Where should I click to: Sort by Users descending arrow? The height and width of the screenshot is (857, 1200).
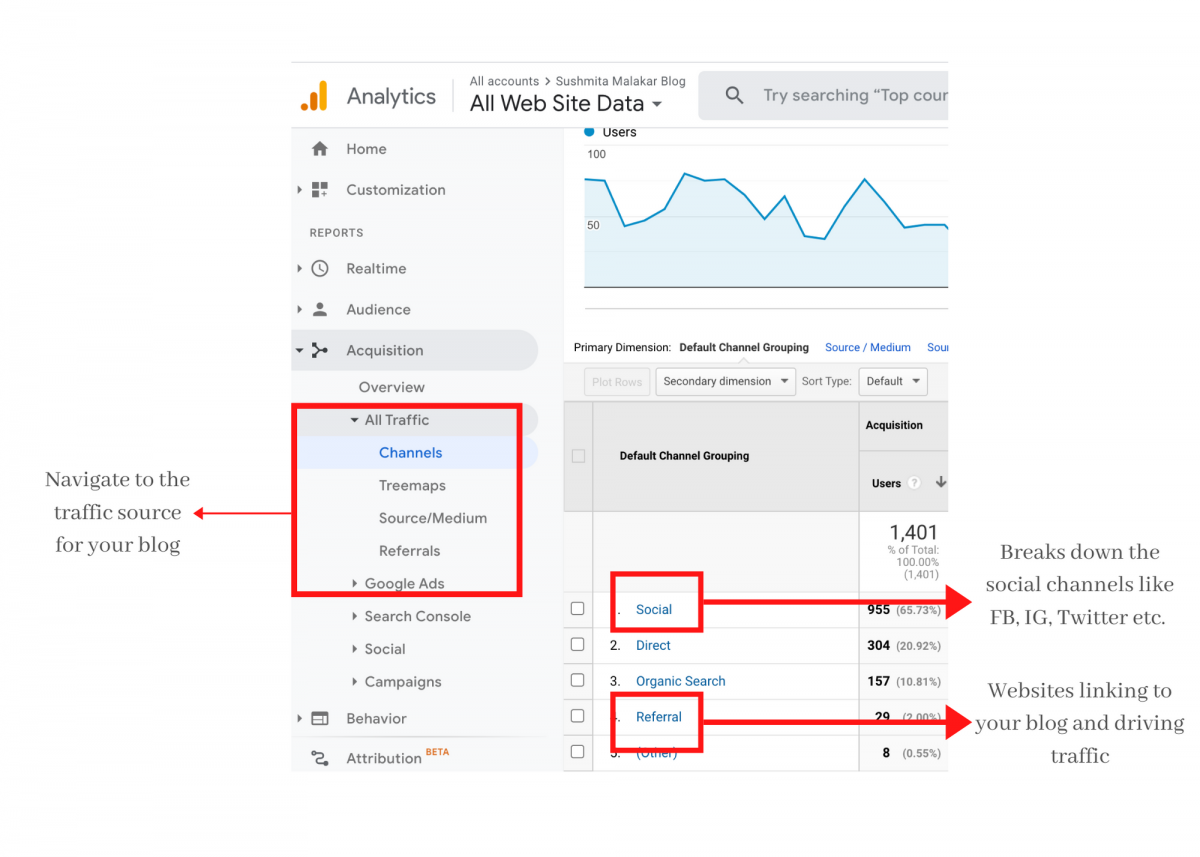[x=940, y=482]
